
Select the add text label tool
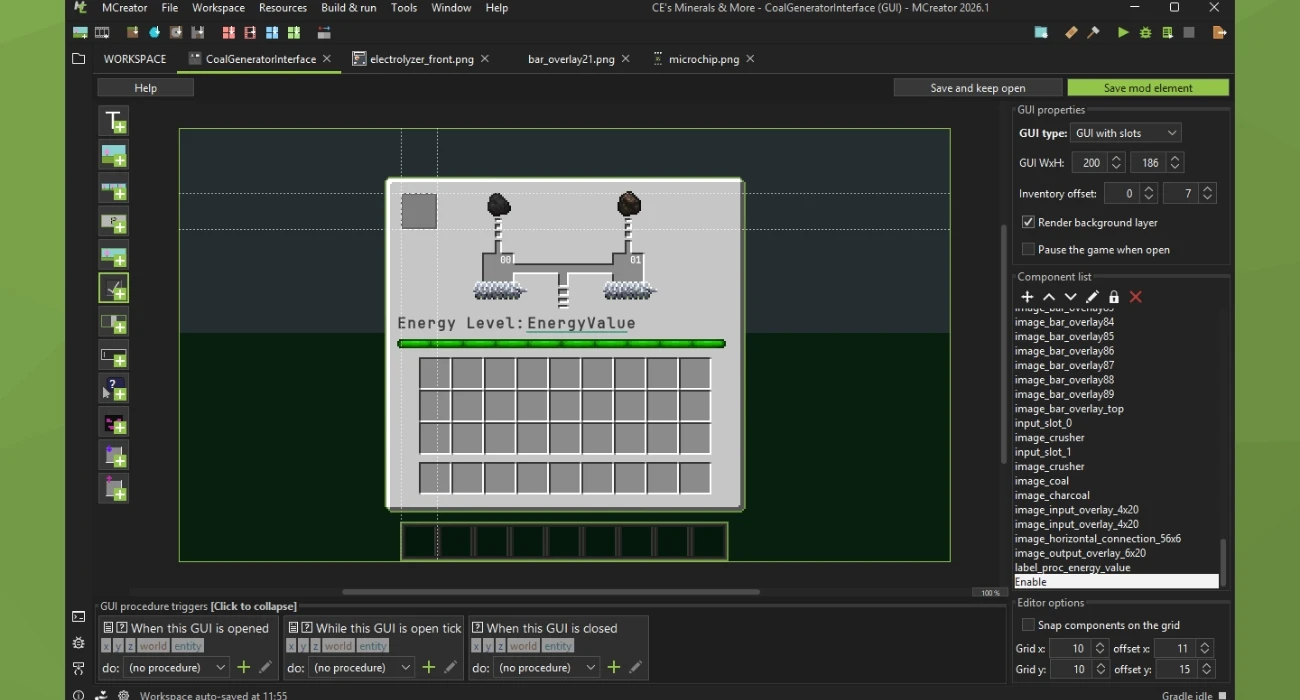(x=114, y=121)
